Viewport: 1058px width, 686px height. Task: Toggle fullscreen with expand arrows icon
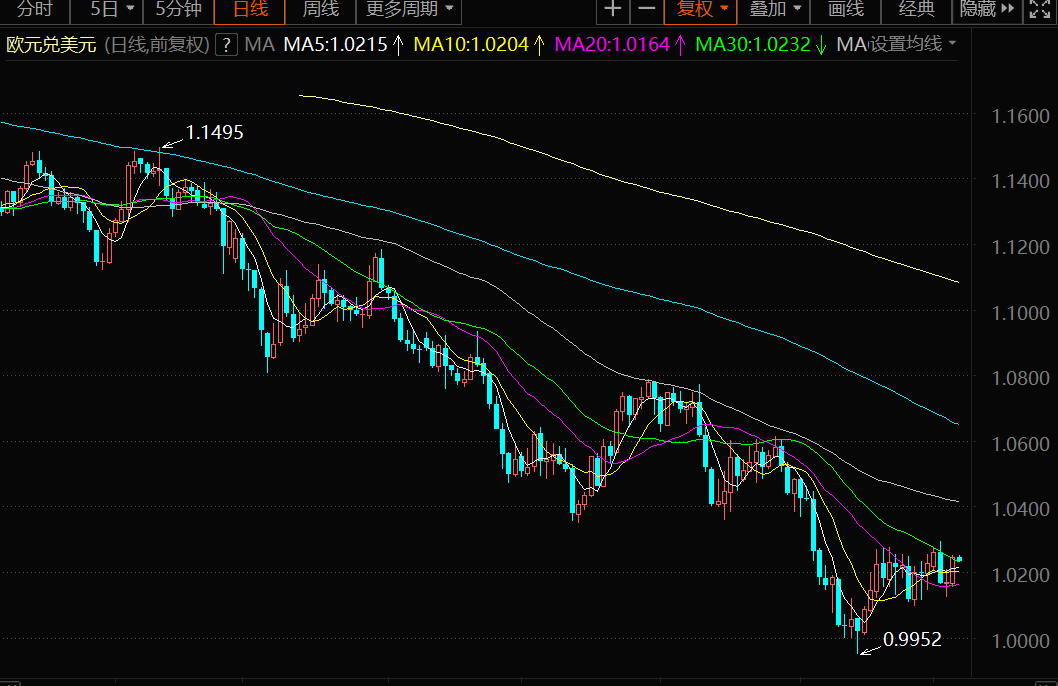tap(1039, 9)
